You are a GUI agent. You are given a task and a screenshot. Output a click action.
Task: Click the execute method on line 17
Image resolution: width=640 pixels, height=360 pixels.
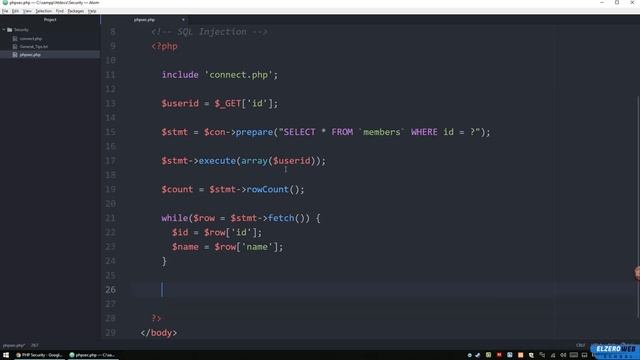pos(217,160)
